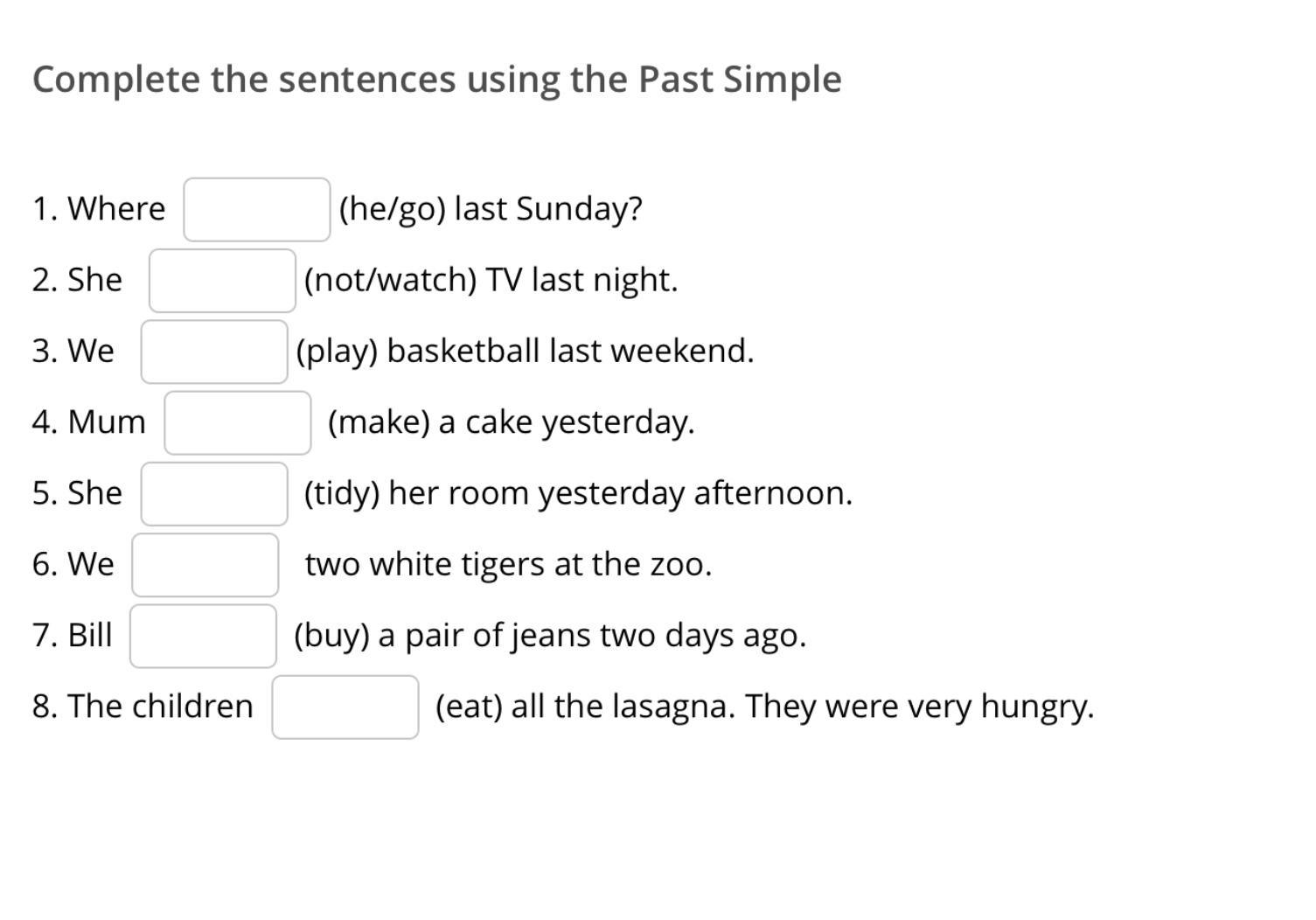Focus the input box before (play) basketball
The image size is (1316, 920).
(x=214, y=352)
